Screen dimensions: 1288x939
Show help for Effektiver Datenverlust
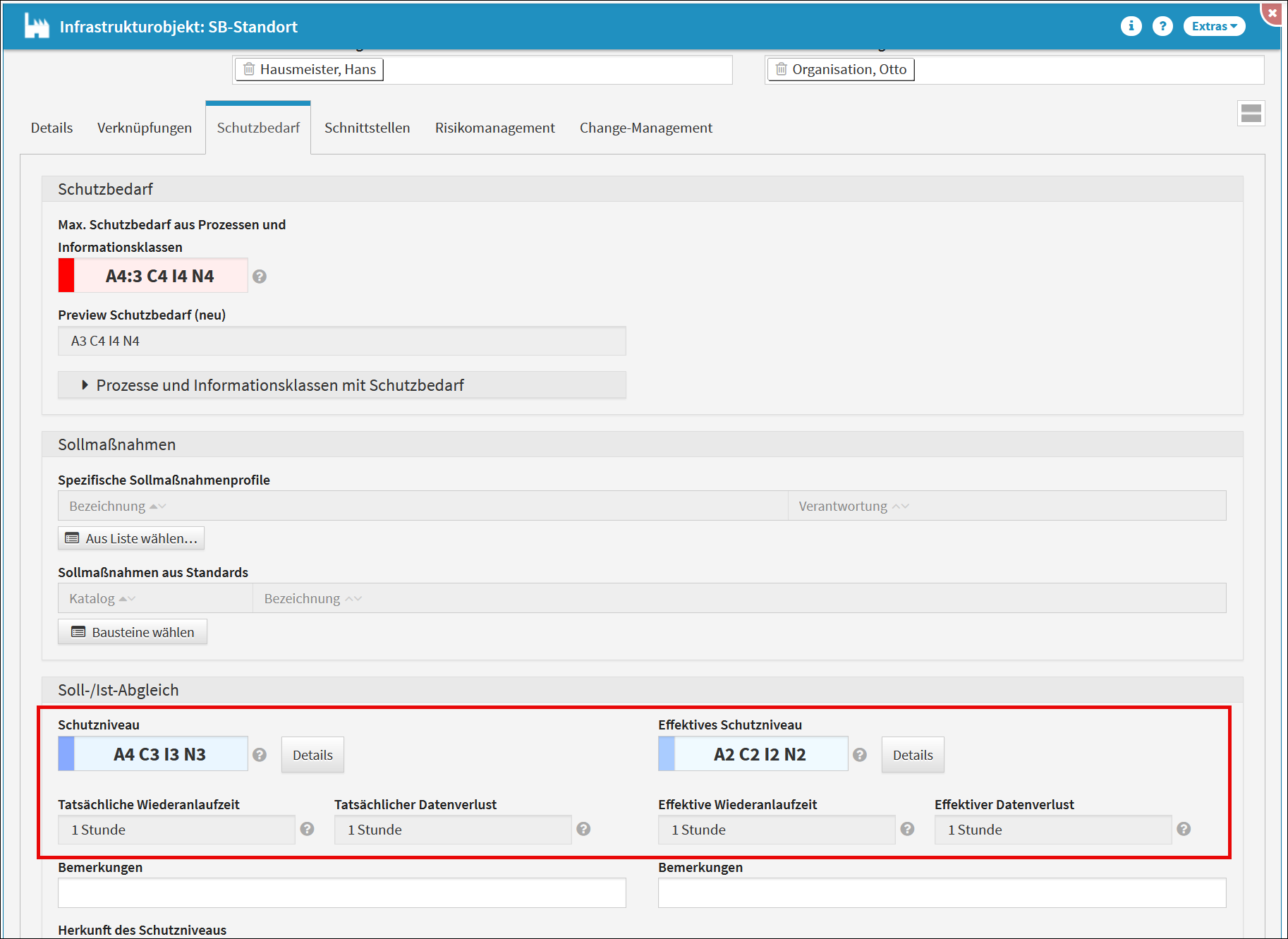pyautogui.click(x=1184, y=829)
